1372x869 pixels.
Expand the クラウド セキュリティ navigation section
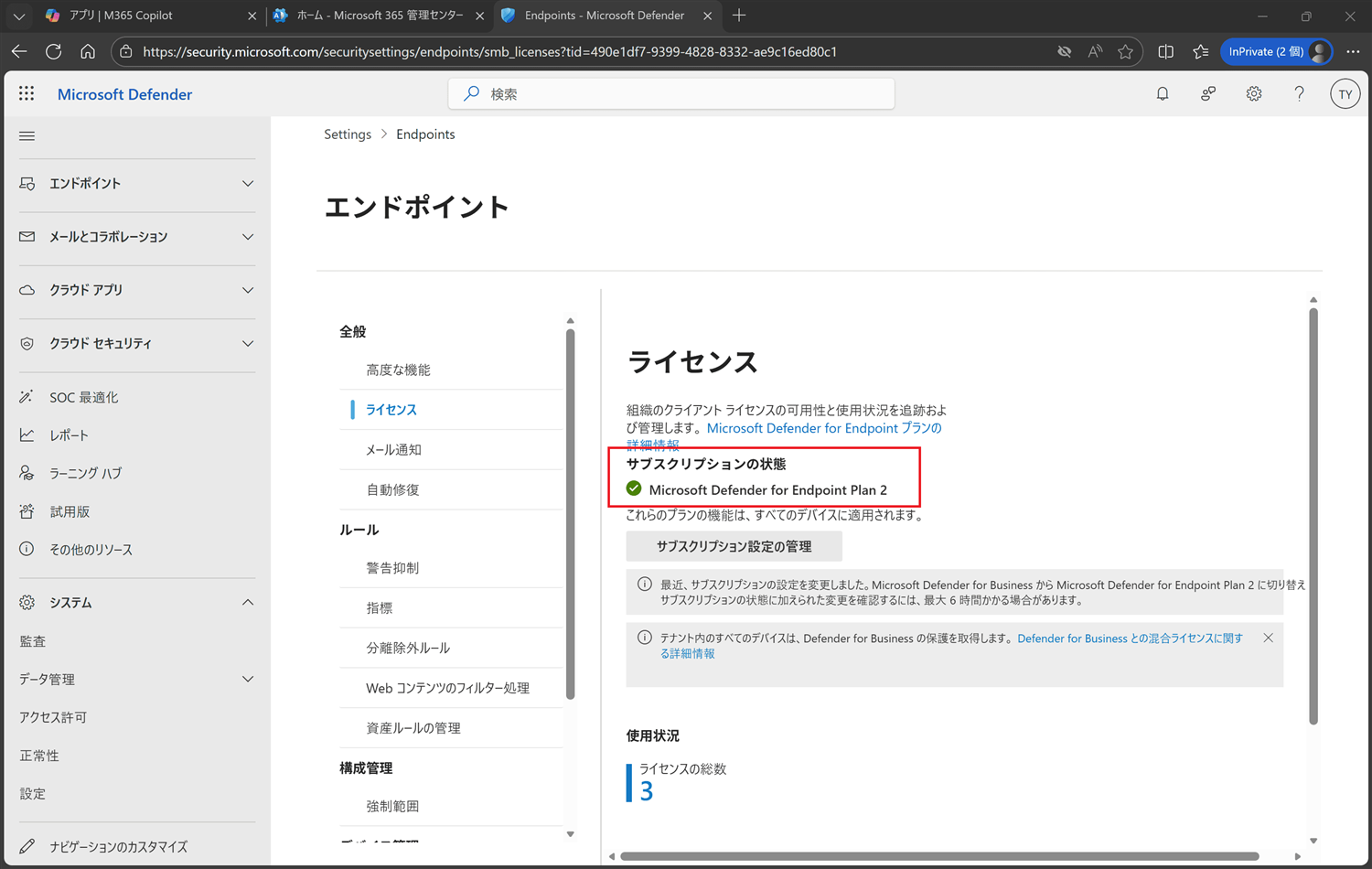tap(137, 344)
